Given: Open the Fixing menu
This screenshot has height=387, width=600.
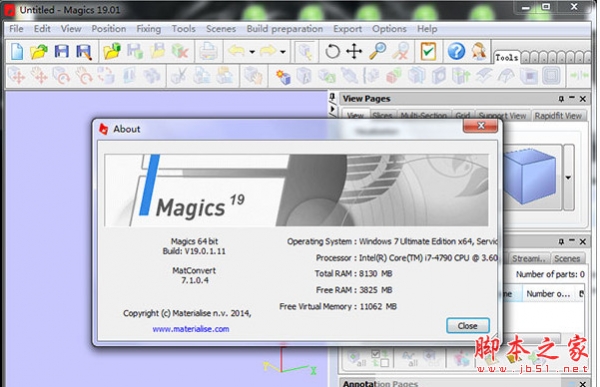Looking at the screenshot, I should (148, 29).
